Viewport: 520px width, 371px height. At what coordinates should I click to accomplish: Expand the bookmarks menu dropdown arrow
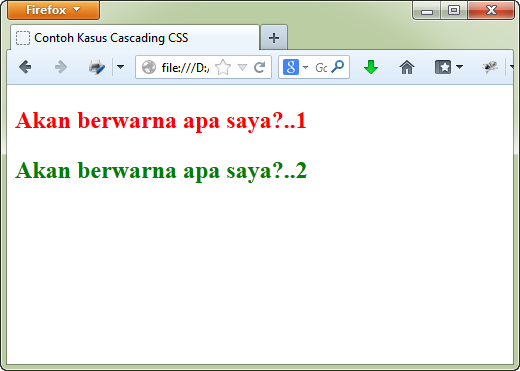(459, 67)
